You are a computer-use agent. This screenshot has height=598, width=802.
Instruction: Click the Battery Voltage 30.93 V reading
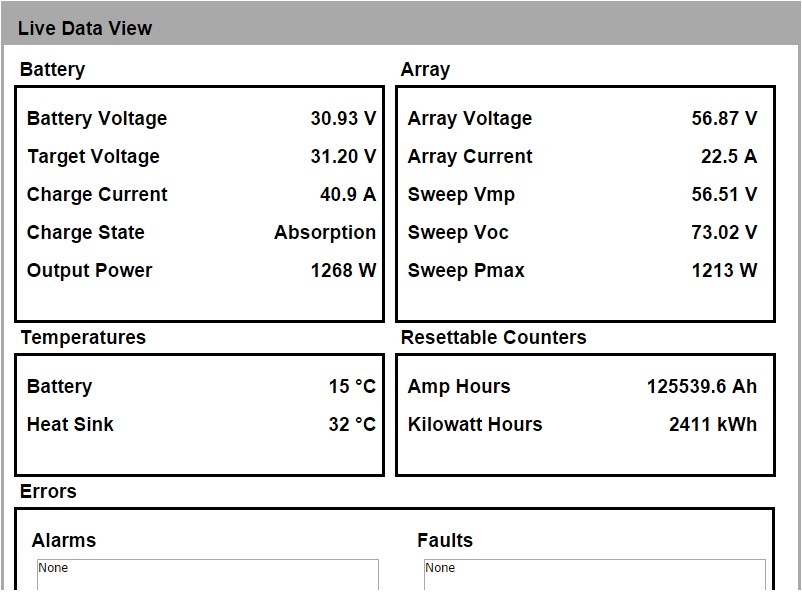(x=343, y=118)
